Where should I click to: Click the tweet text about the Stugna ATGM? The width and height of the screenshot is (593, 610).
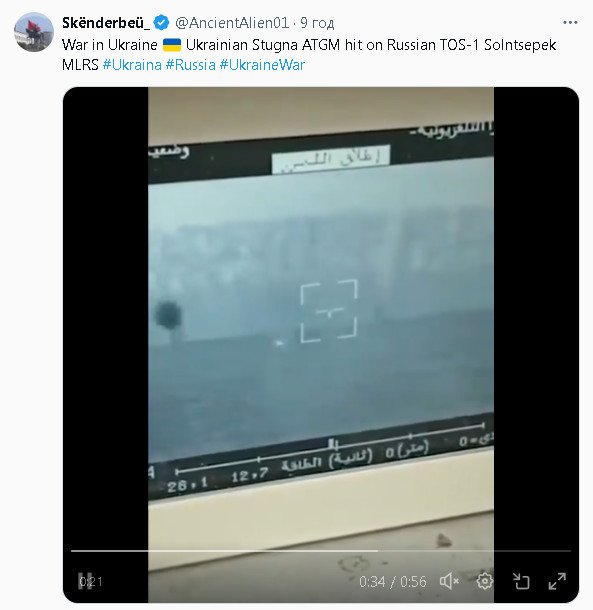point(309,54)
